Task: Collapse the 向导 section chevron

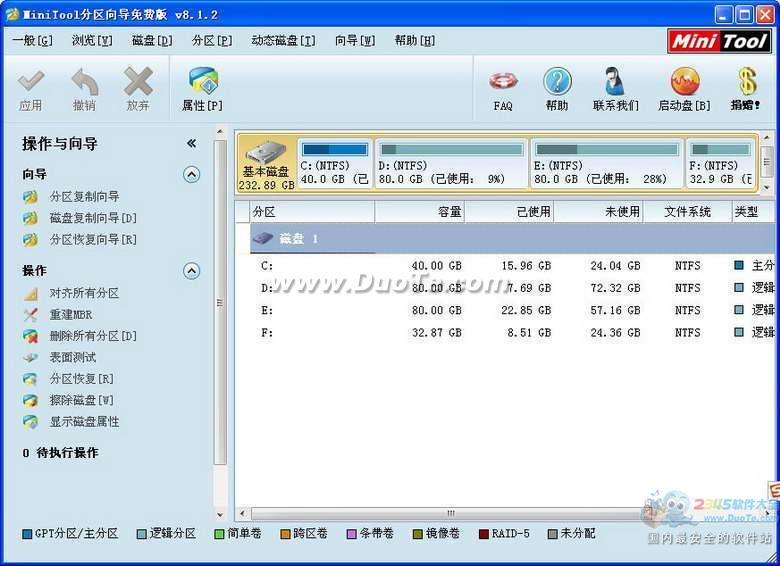Action: [x=191, y=175]
